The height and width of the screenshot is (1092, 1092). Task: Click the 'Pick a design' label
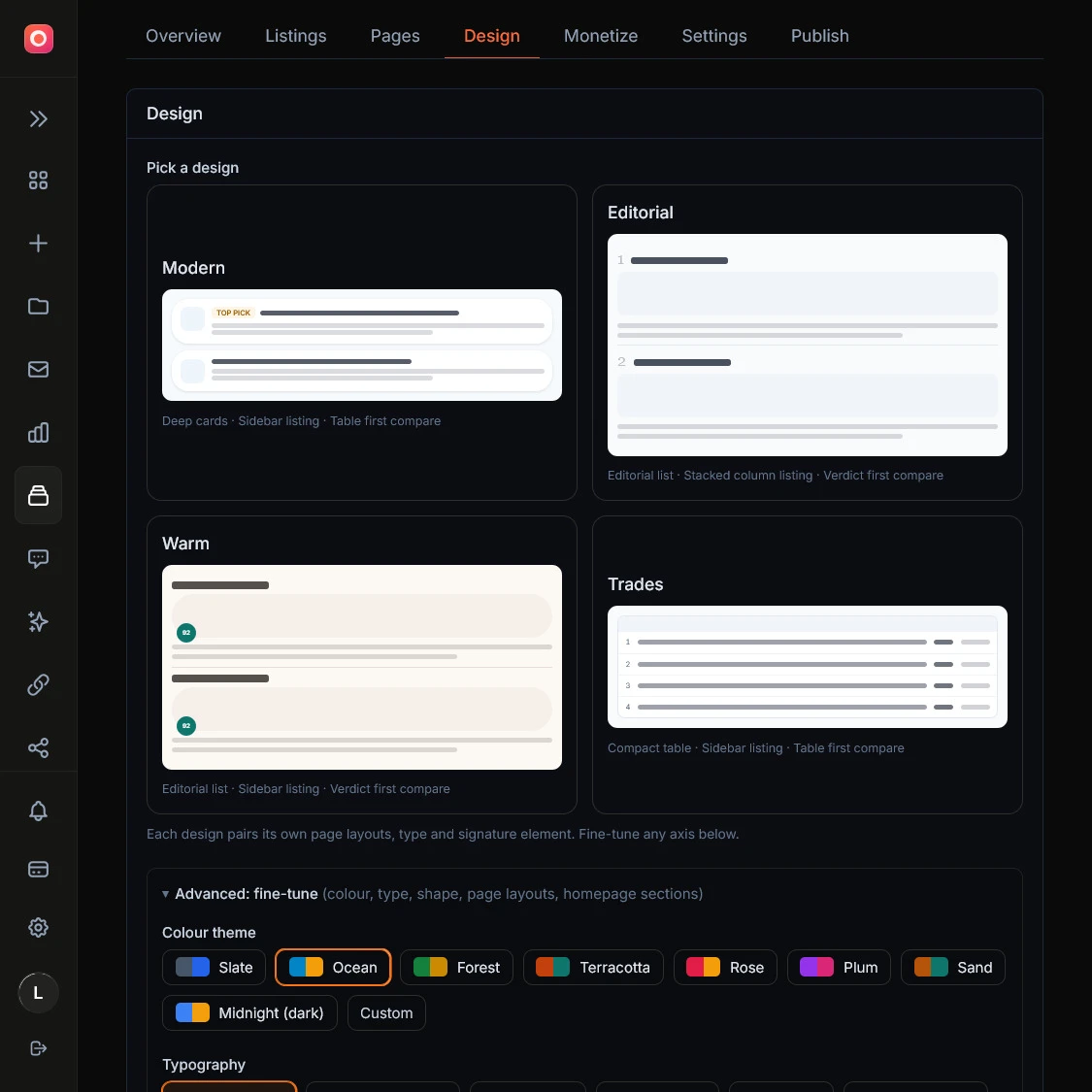[192, 168]
